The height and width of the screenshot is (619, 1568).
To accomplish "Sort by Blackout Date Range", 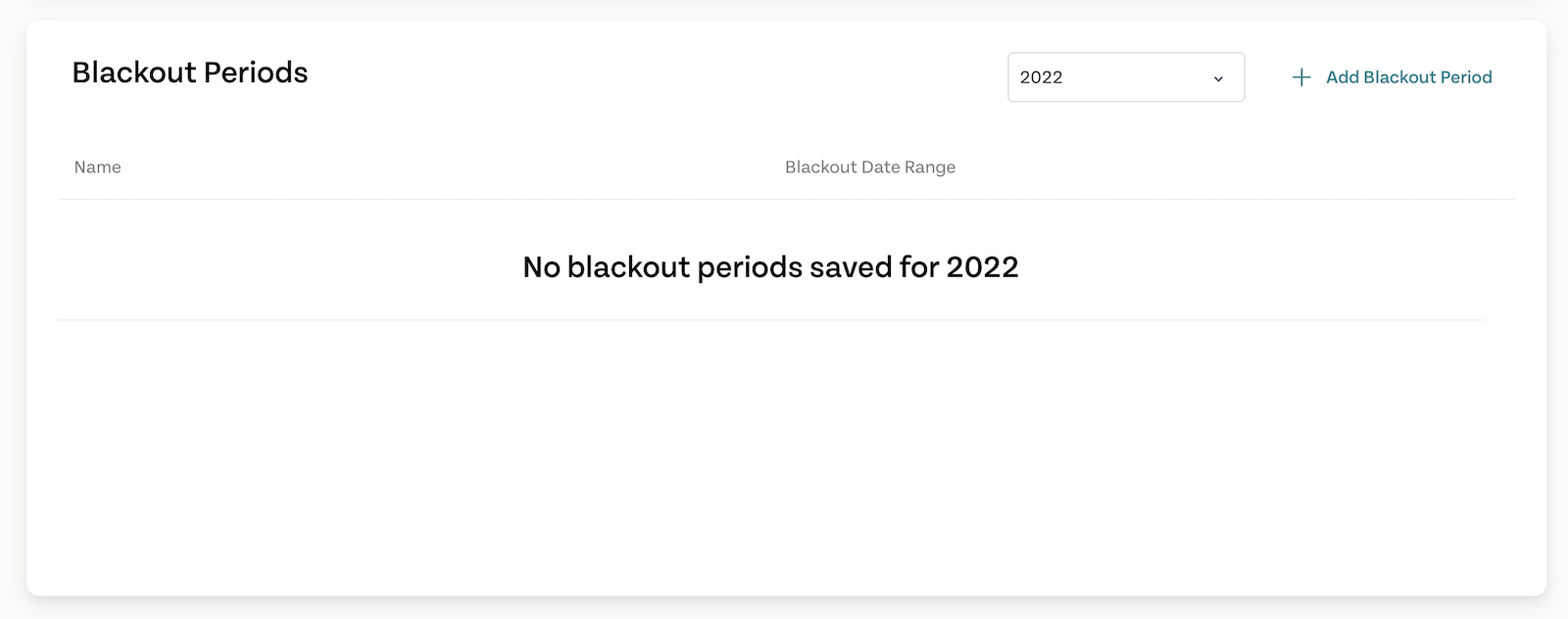I will pos(870,167).
